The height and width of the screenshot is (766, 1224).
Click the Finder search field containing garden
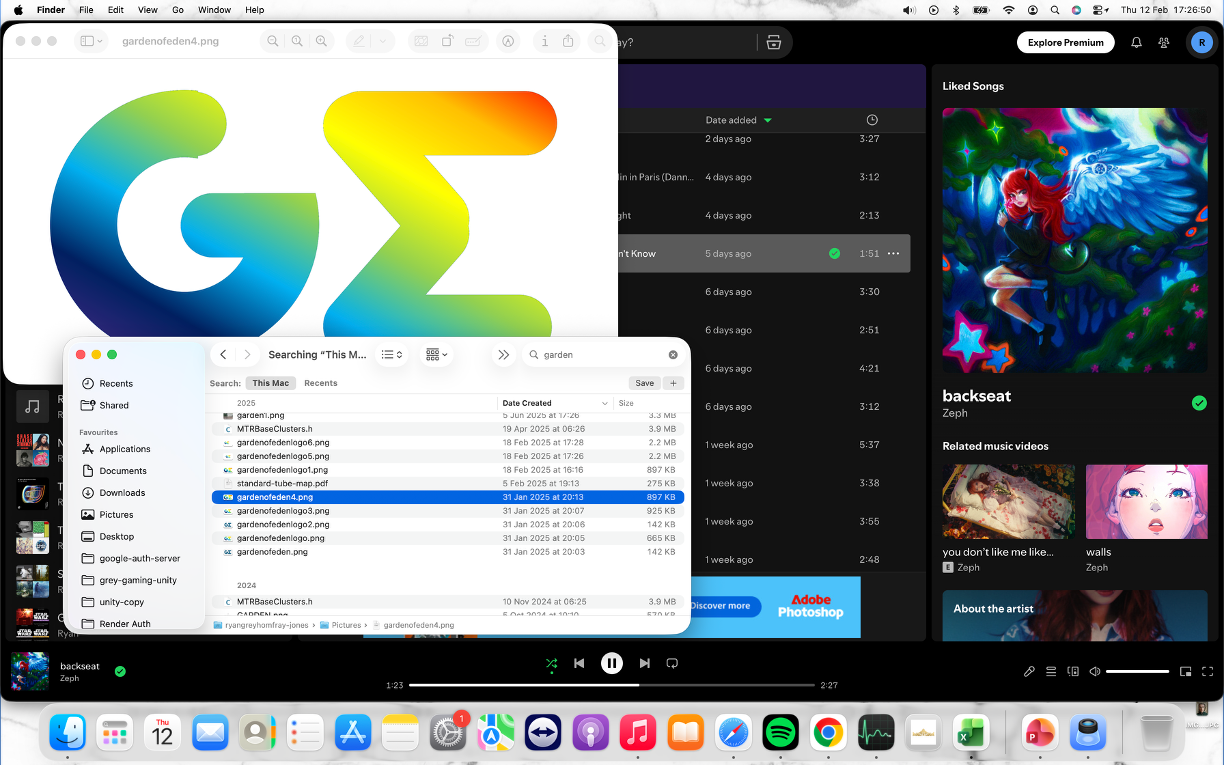tap(602, 354)
